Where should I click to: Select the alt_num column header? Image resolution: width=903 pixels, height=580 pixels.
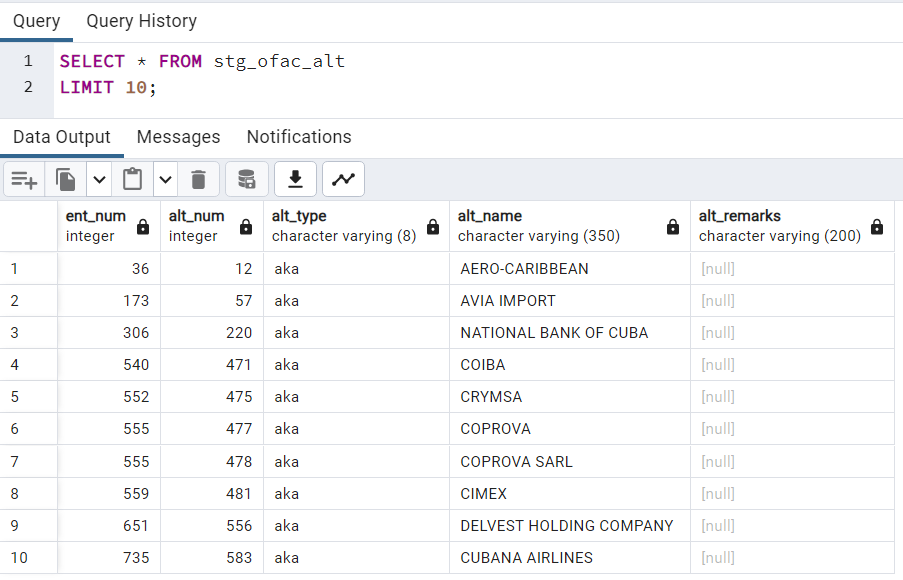click(x=212, y=226)
